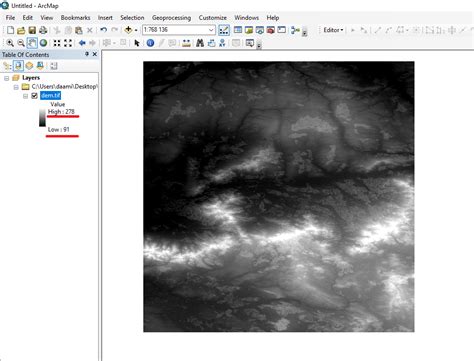Viewport: 474px width, 361px height.
Task: Toggle List By Source view
Action: pos(18,66)
